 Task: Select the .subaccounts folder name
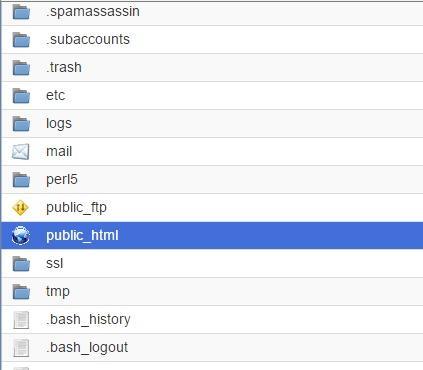[88, 39]
